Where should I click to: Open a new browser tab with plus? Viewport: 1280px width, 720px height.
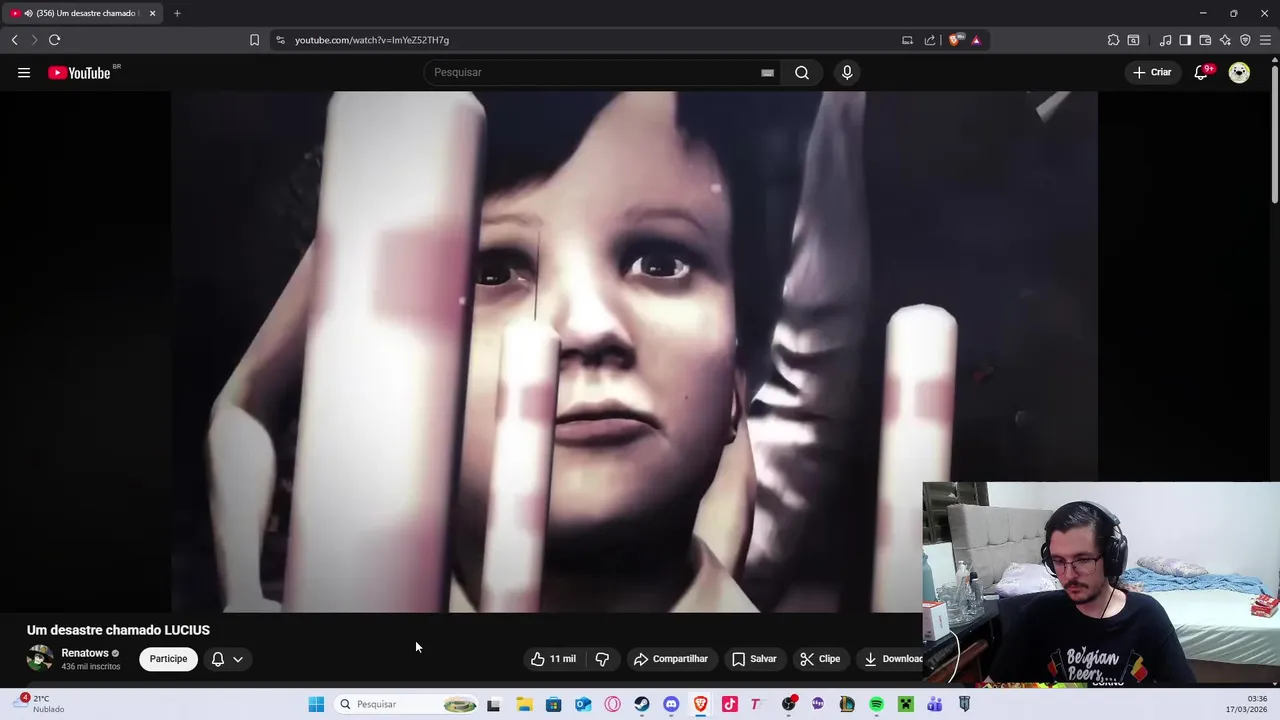point(177,13)
